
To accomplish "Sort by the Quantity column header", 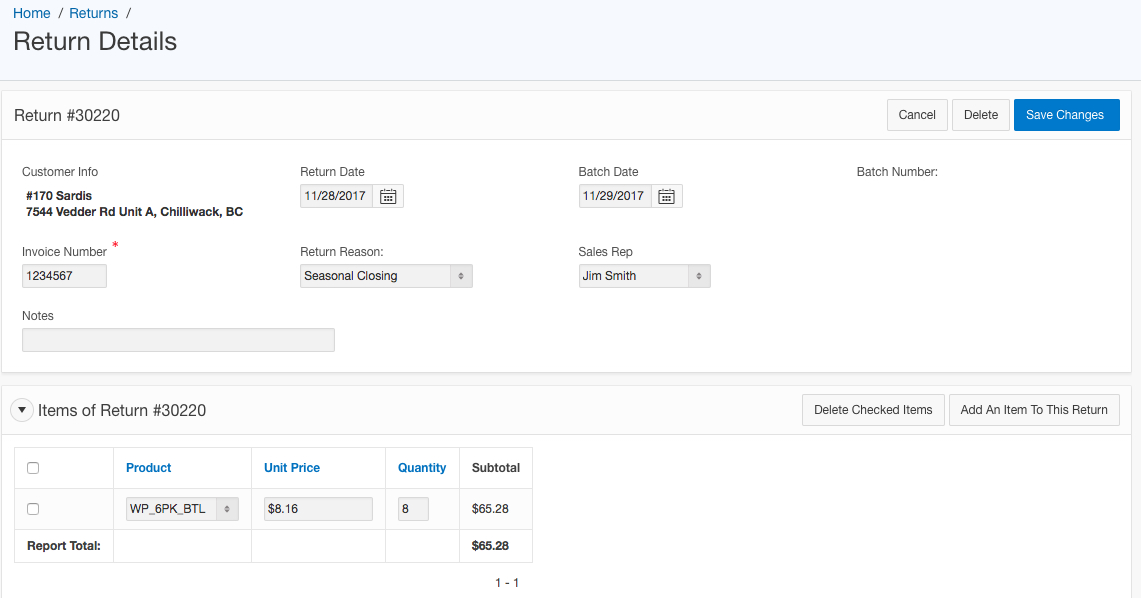I will (422, 468).
